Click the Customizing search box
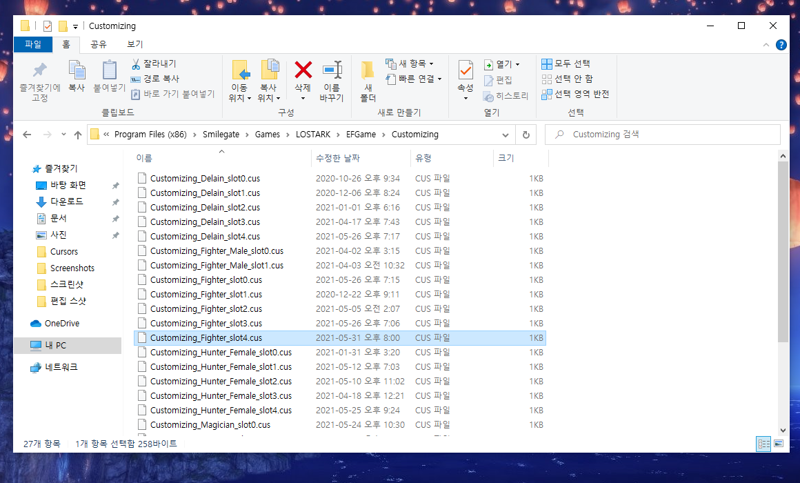Screen dimensions: 800x483 [663, 135]
